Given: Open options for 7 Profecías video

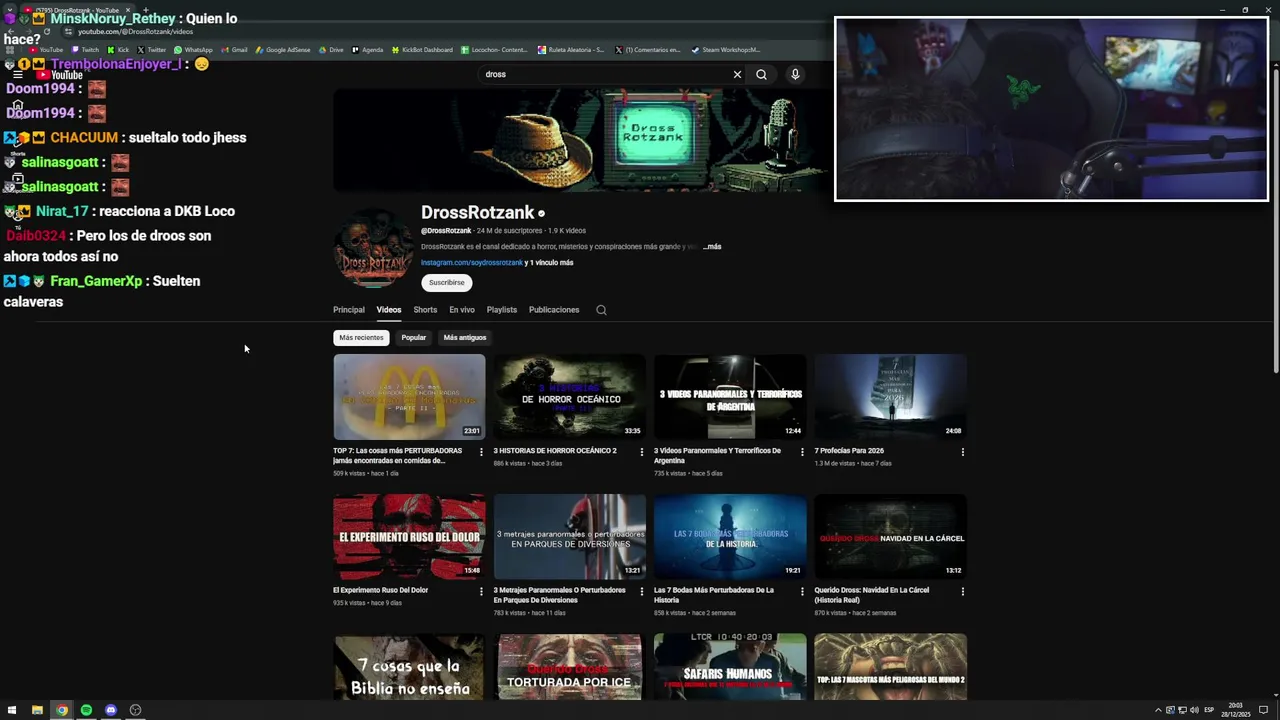Looking at the screenshot, I should [x=963, y=452].
